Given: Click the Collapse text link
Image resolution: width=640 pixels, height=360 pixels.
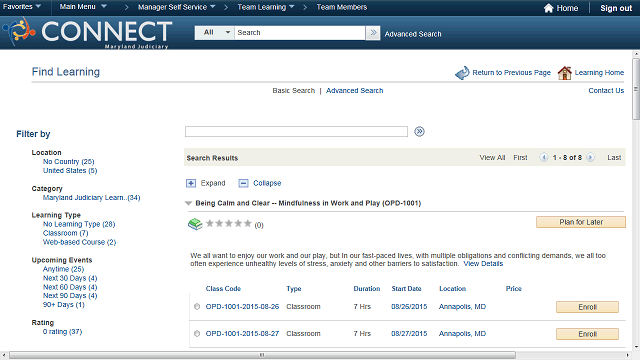Looking at the screenshot, I should [267, 183].
